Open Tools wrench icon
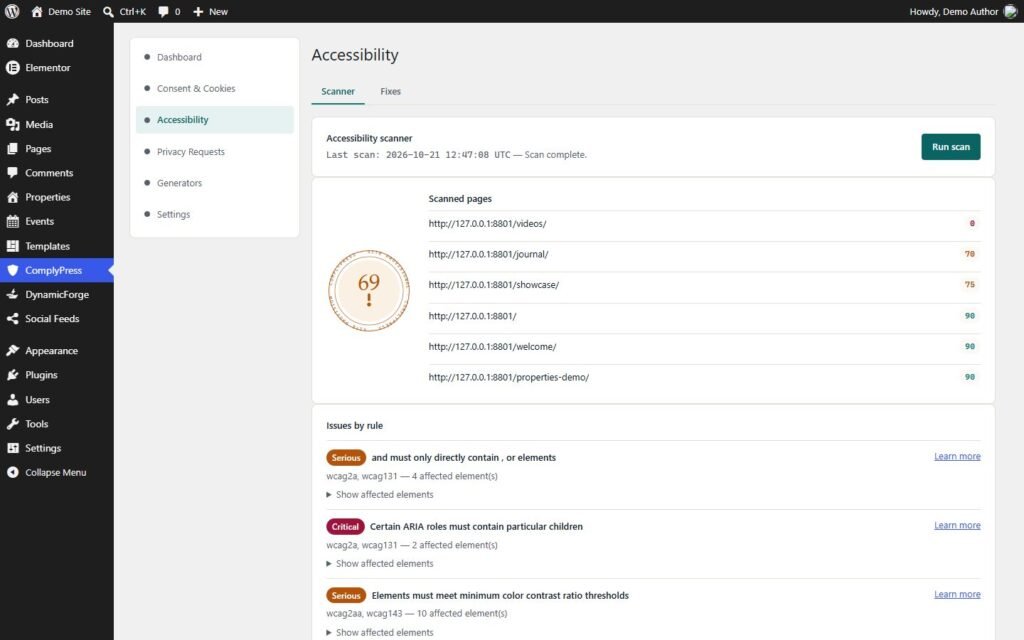This screenshot has width=1024, height=640. [12, 423]
